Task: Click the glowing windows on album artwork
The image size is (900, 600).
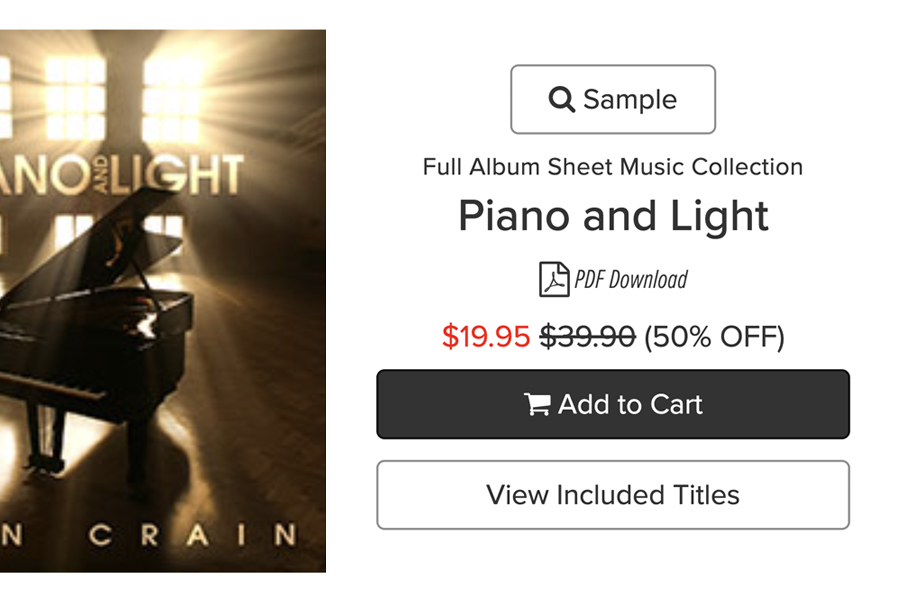Action: pyautogui.click(x=123, y=98)
